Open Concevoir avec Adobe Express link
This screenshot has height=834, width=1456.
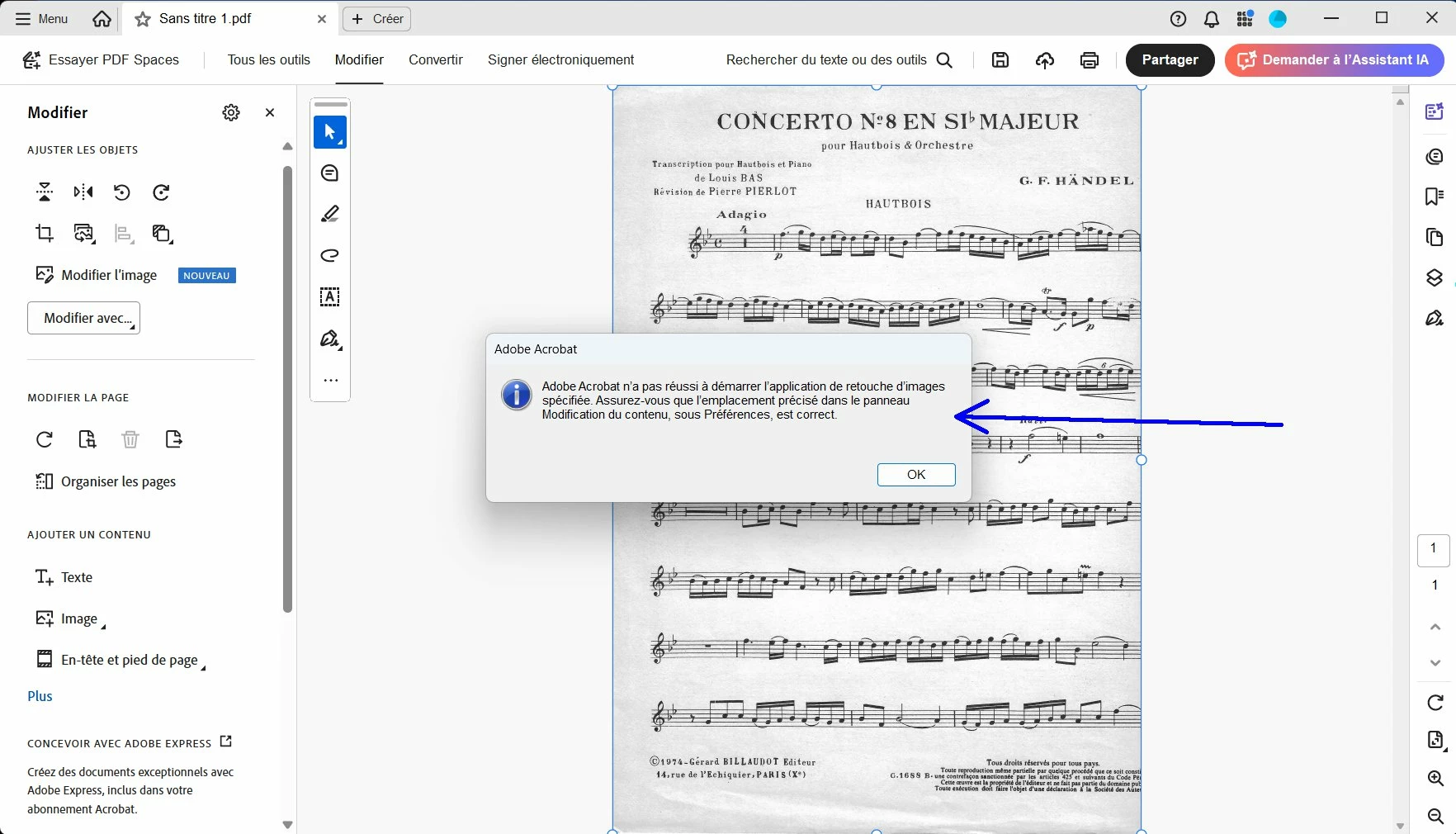pyautogui.click(x=130, y=743)
